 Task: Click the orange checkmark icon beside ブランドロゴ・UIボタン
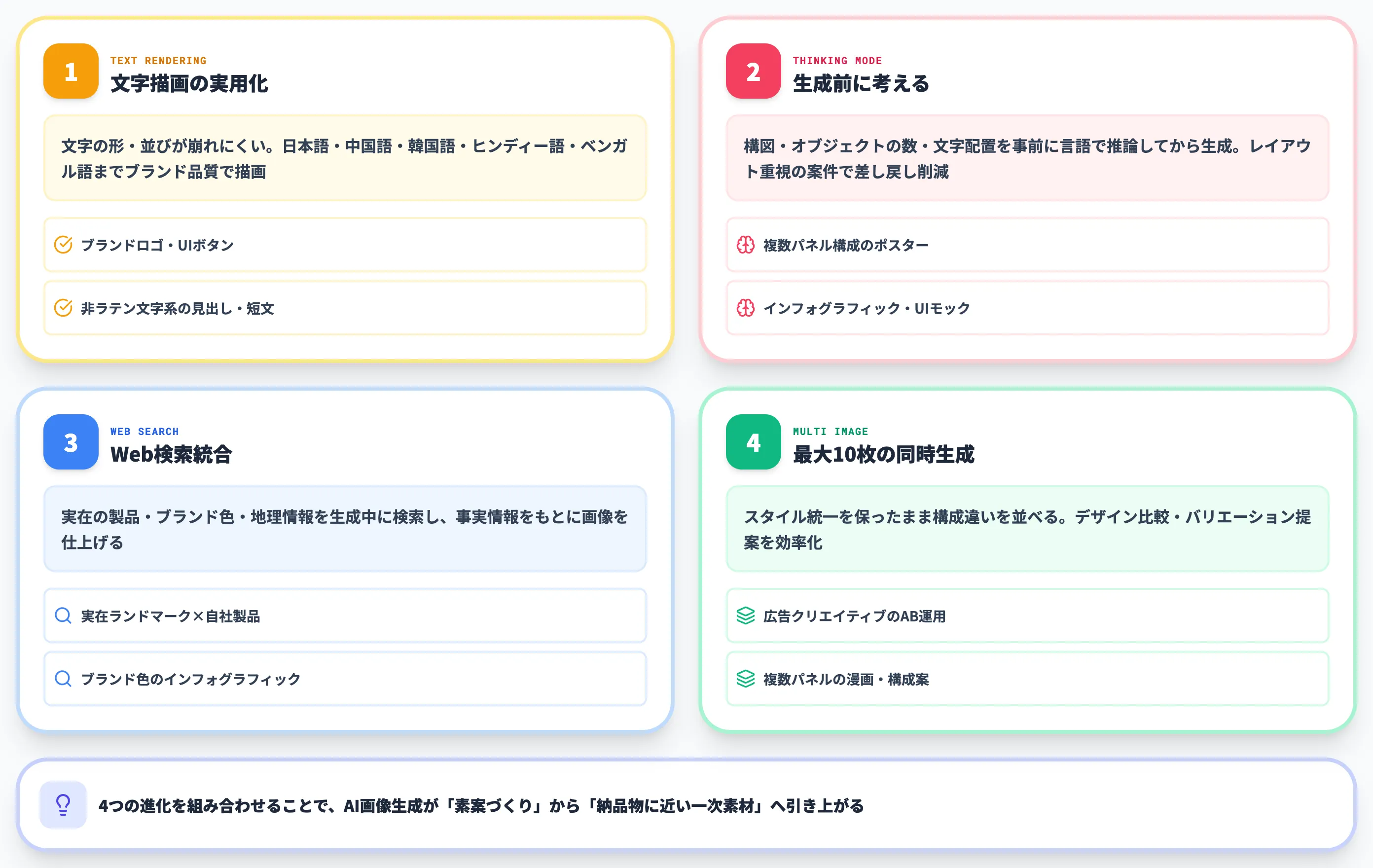point(63,245)
